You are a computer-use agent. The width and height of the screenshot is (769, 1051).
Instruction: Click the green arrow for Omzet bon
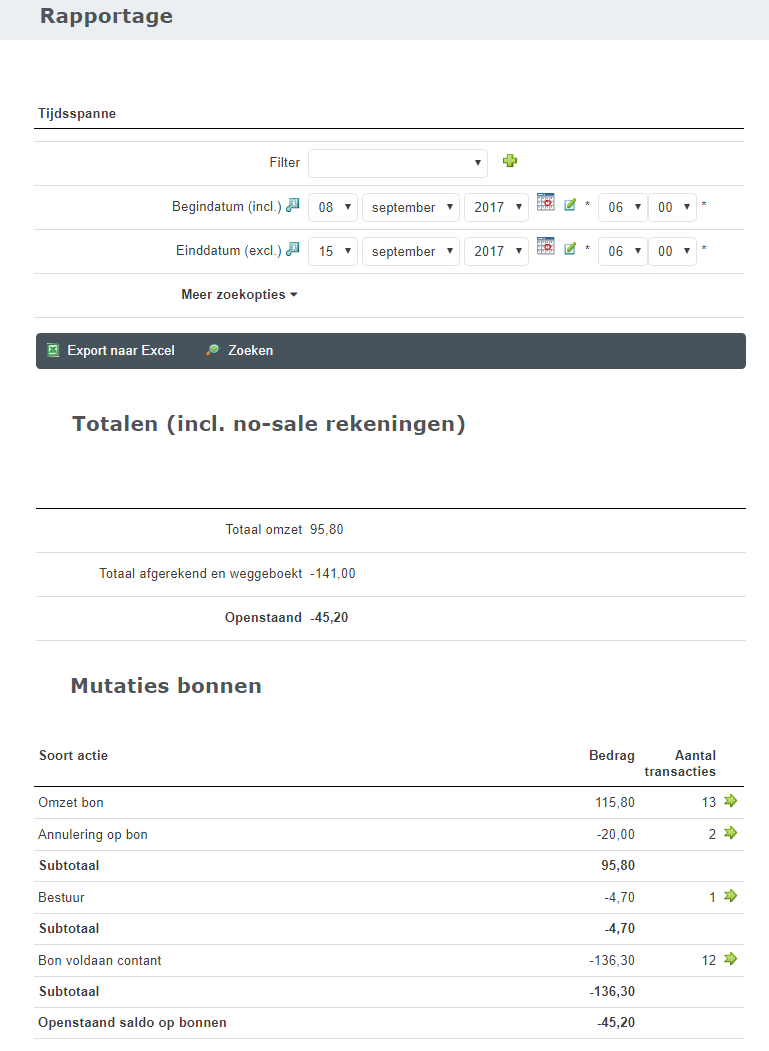click(731, 801)
